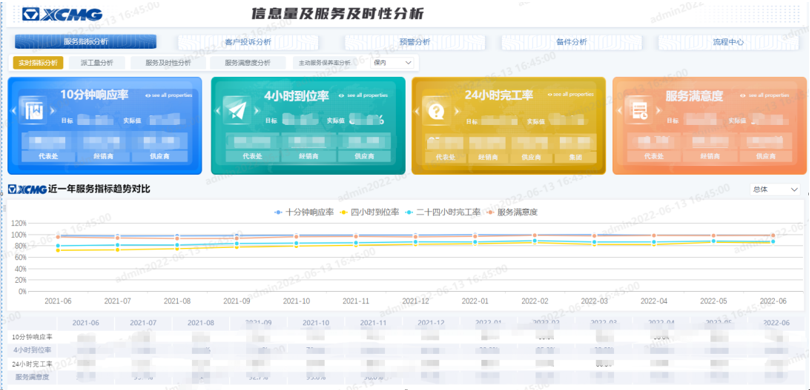Click the question bubble icon on 24小时完工率 card
This screenshot has height=390, width=810.
click(437, 111)
